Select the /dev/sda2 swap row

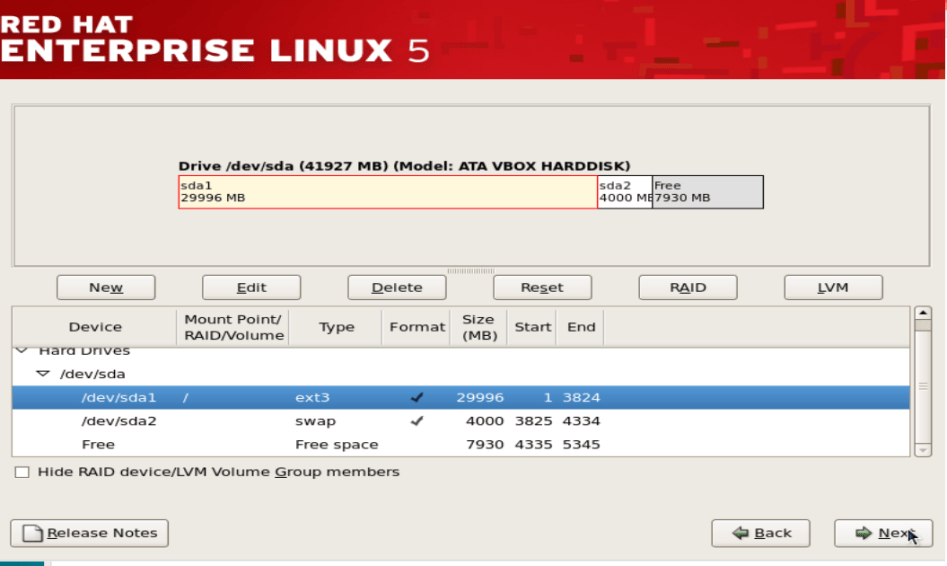pos(461,421)
